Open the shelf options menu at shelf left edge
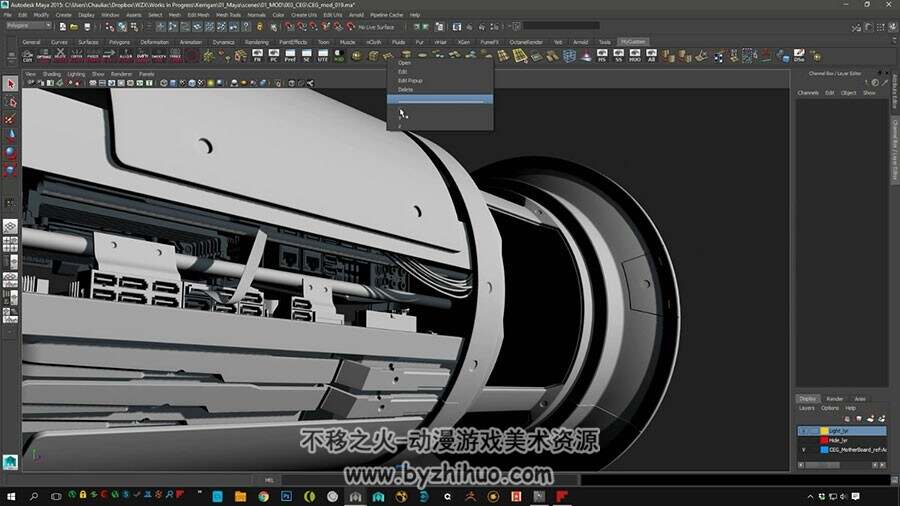 point(11,56)
